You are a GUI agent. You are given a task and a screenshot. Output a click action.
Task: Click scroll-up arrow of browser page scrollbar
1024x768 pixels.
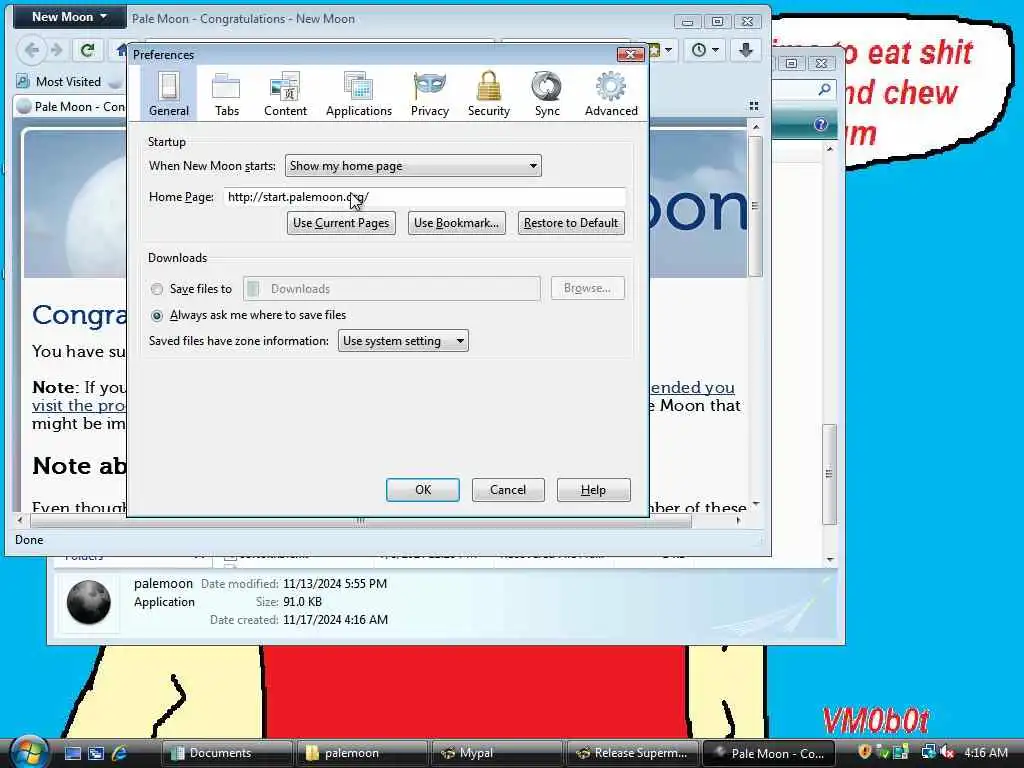(755, 127)
